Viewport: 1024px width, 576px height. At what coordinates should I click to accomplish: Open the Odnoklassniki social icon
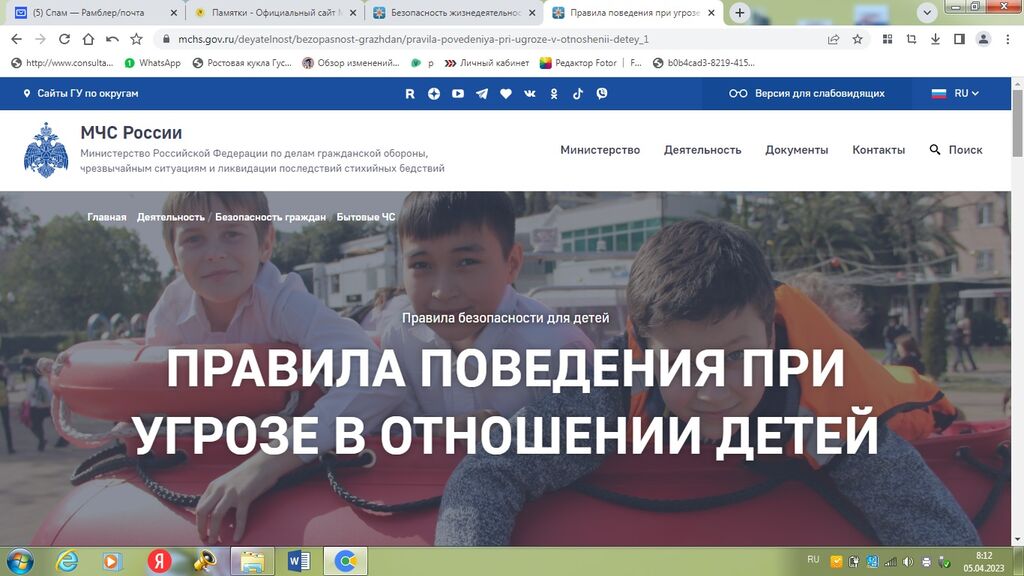tap(554, 93)
